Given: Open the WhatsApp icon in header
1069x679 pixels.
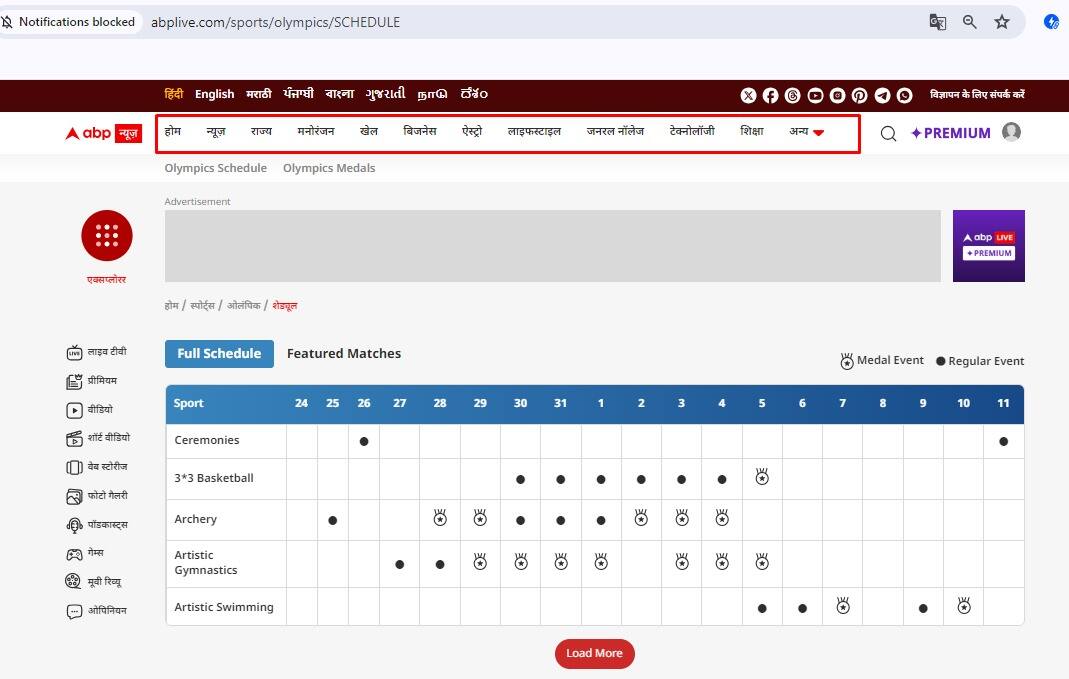Looking at the screenshot, I should [x=905, y=95].
